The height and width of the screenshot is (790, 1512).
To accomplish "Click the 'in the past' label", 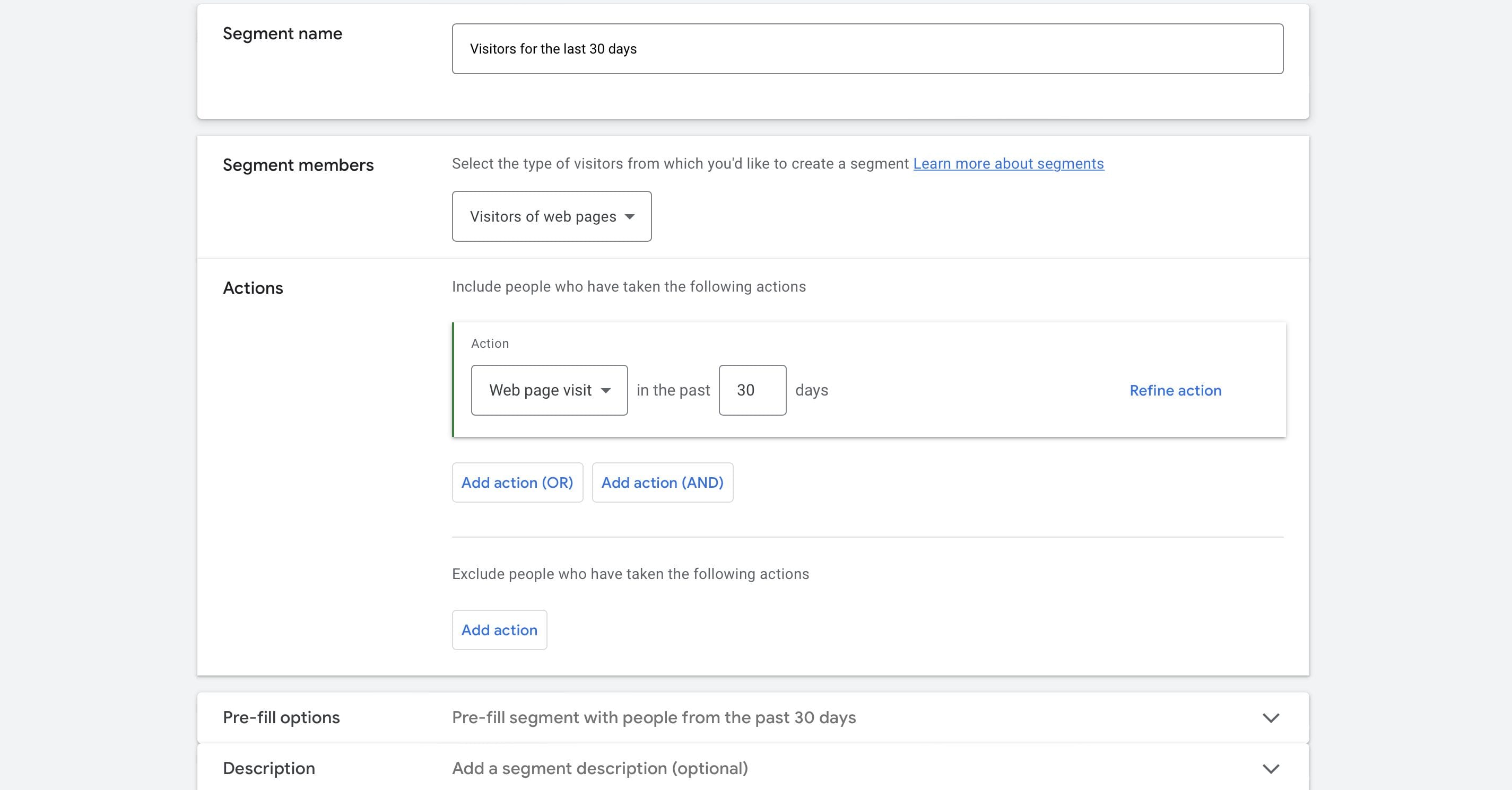I will point(673,390).
